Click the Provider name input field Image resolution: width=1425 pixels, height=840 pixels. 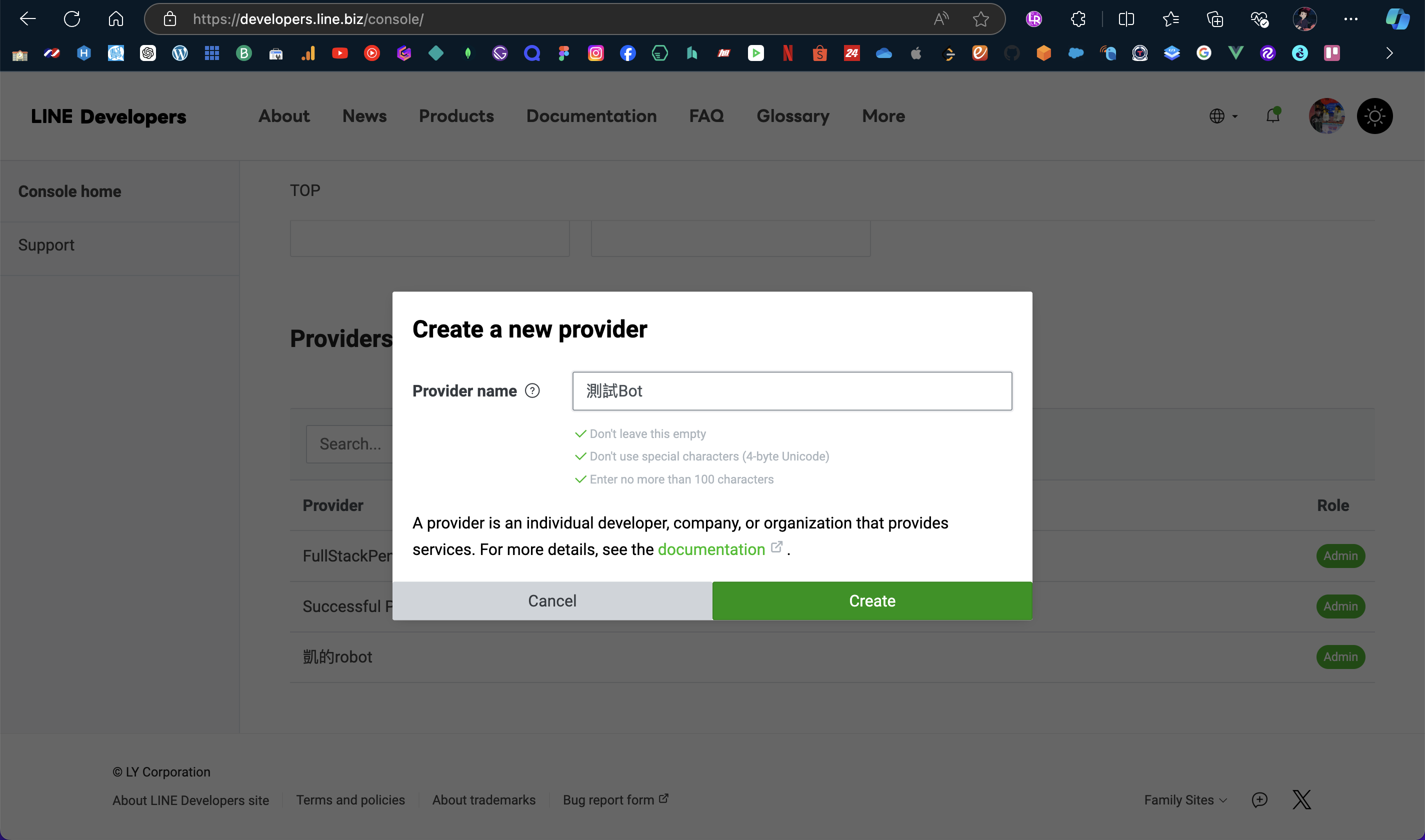point(791,390)
